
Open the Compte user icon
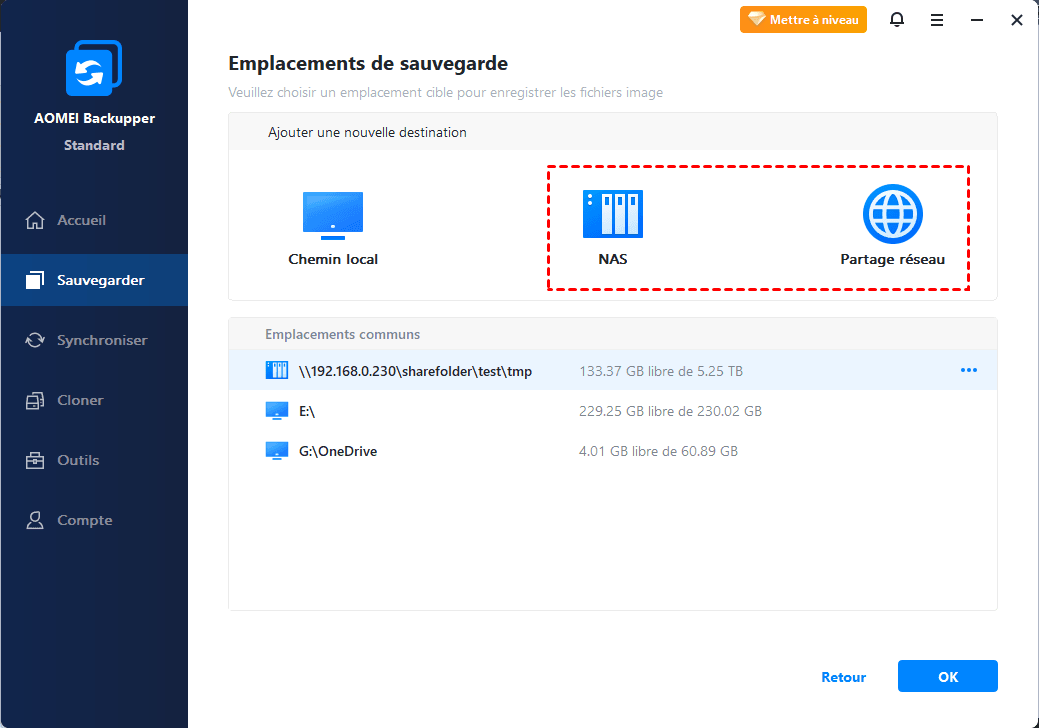[34, 520]
